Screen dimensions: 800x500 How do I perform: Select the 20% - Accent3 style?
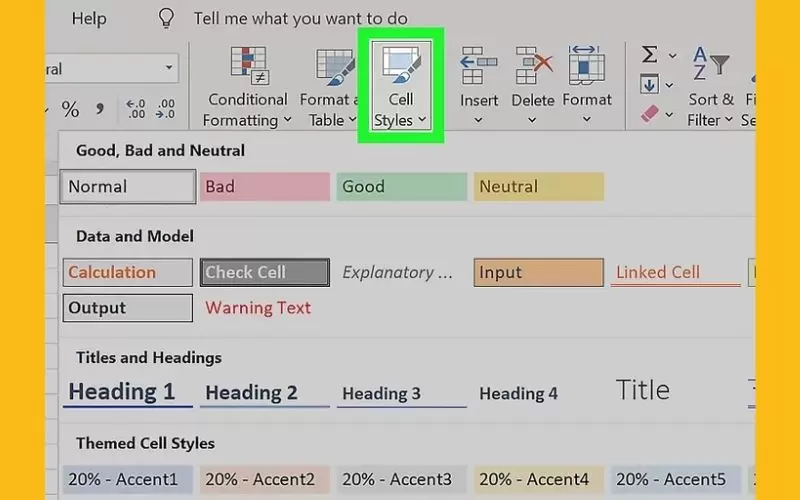402,480
